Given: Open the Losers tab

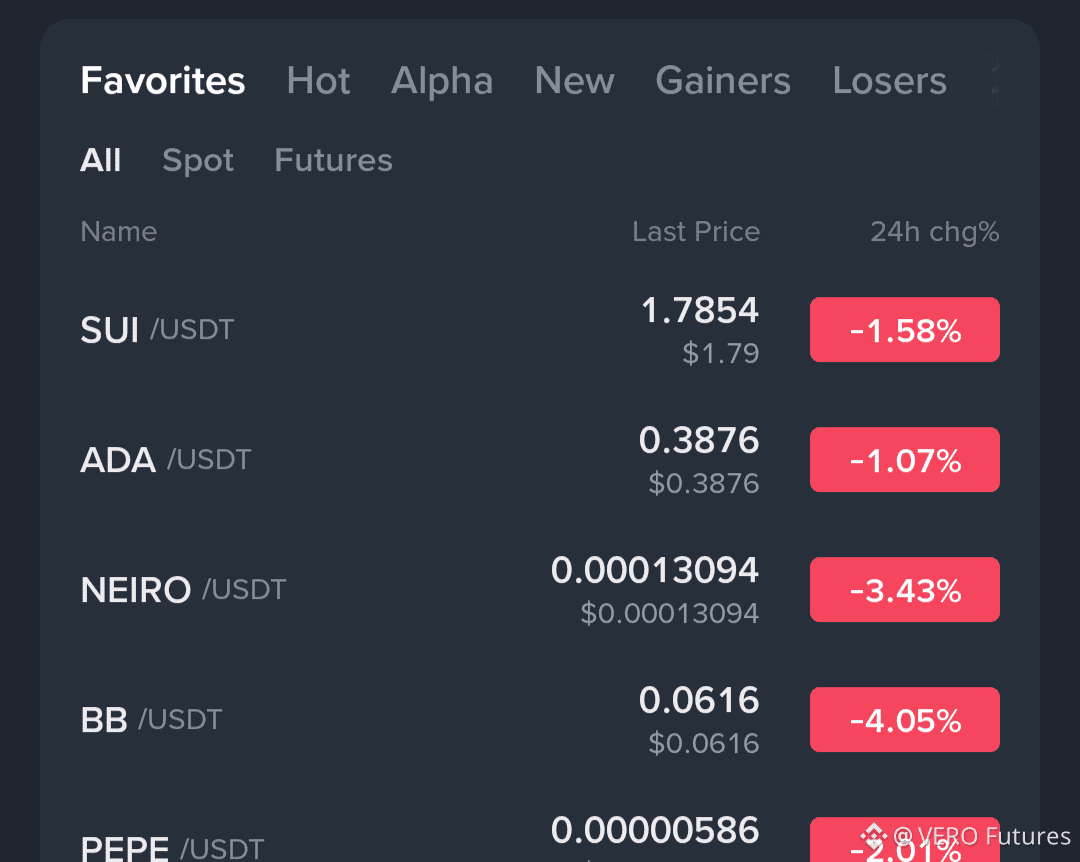Looking at the screenshot, I should pyautogui.click(x=889, y=81).
